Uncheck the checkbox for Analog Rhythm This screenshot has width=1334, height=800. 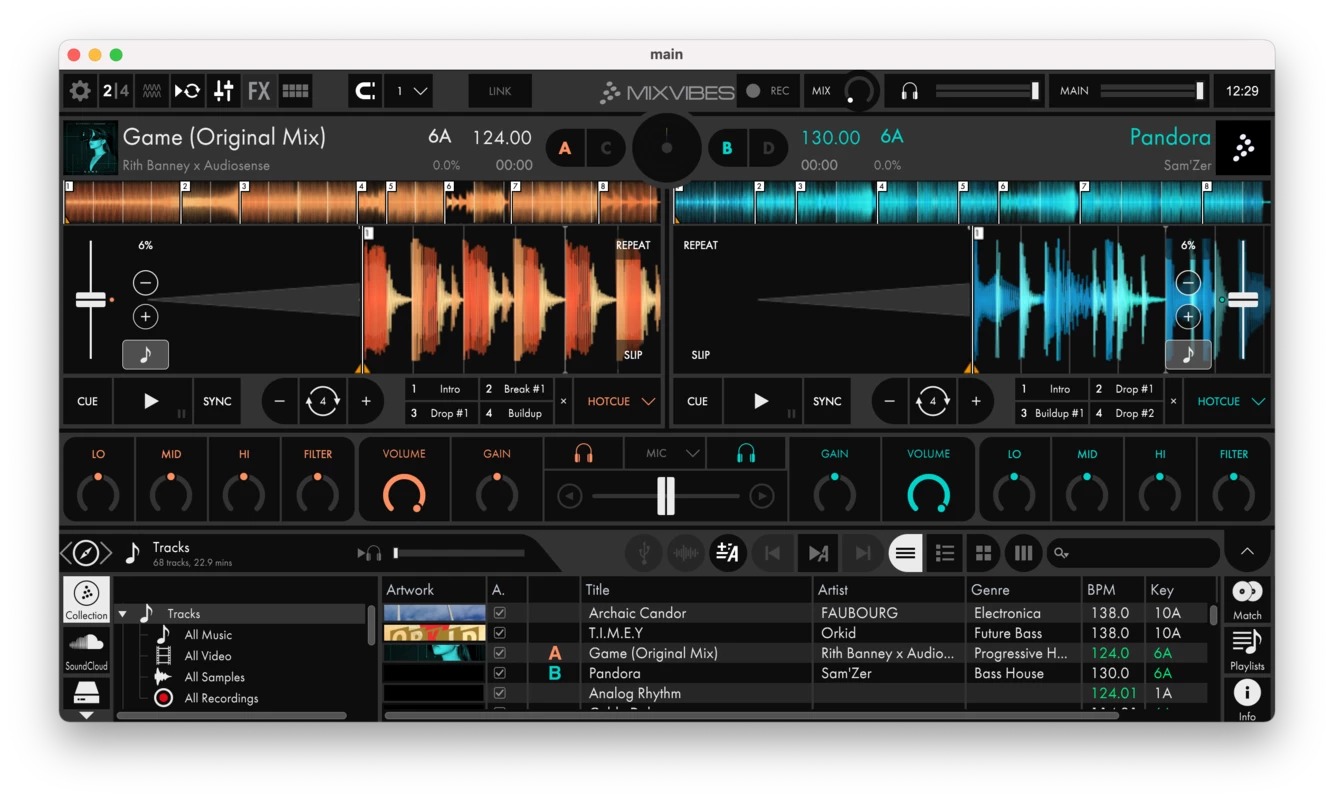pos(500,693)
